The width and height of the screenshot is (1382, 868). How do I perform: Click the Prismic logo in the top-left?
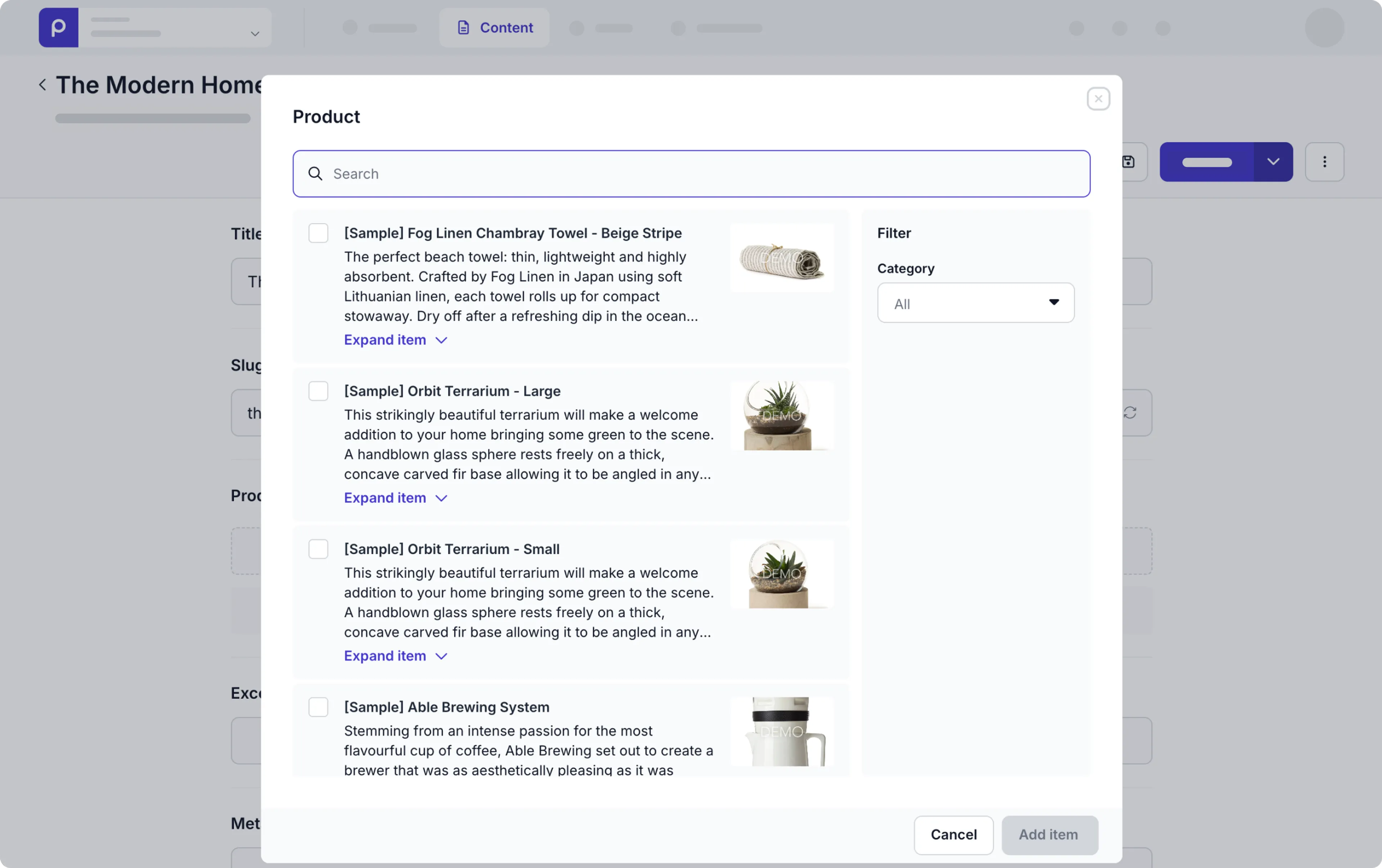(x=58, y=28)
